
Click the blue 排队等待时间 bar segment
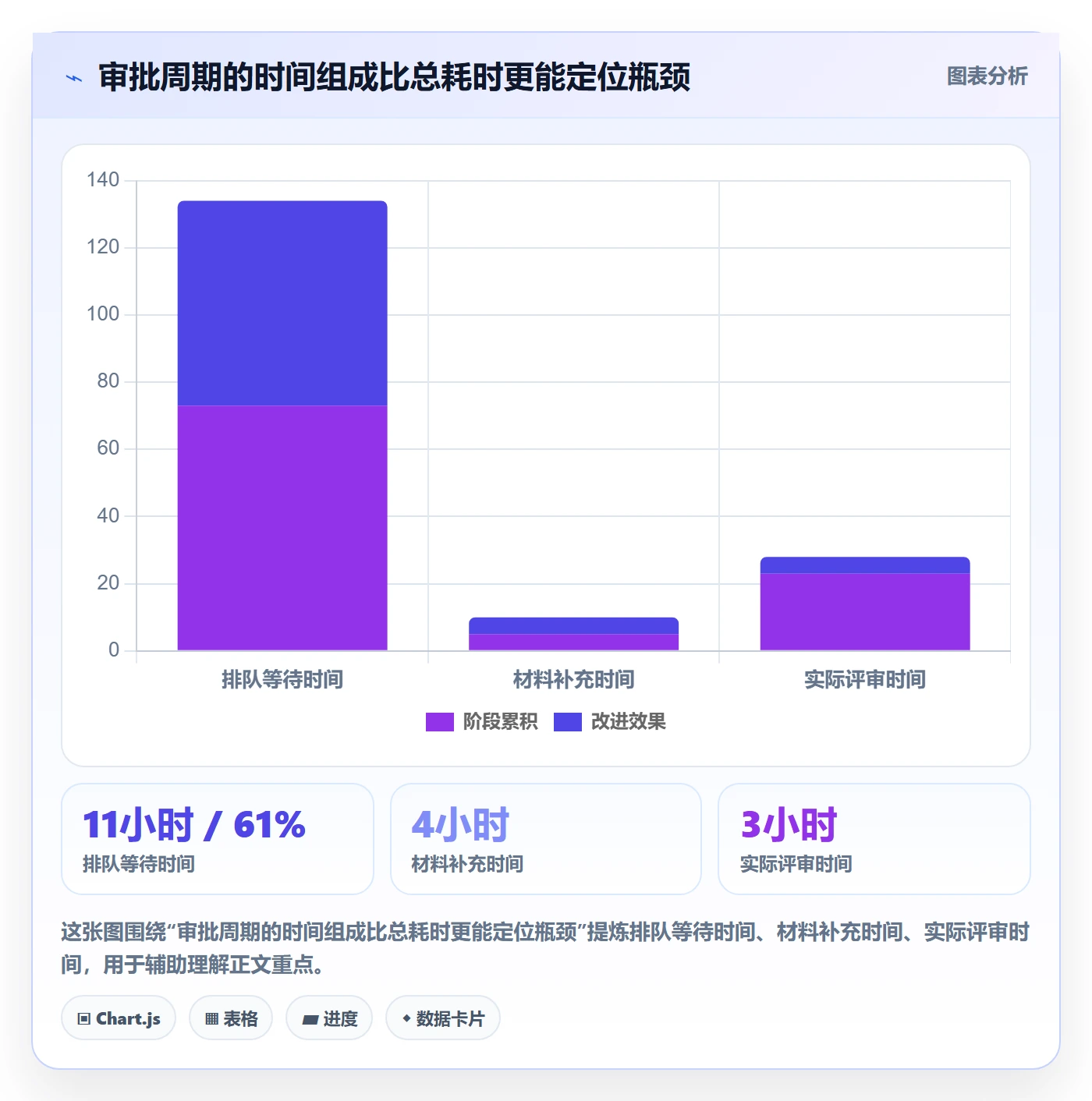[x=282, y=303]
